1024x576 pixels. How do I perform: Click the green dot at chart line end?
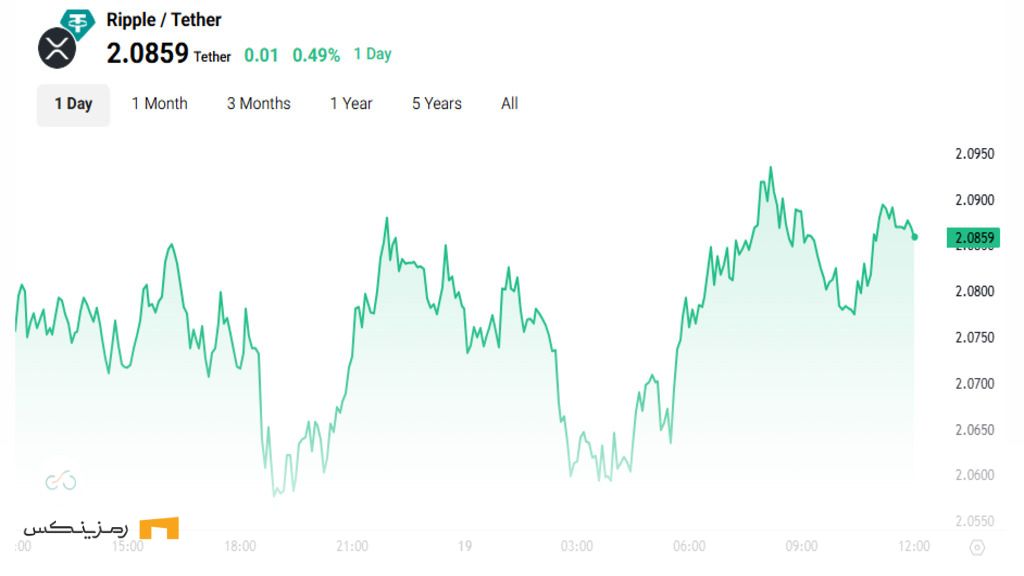point(915,237)
